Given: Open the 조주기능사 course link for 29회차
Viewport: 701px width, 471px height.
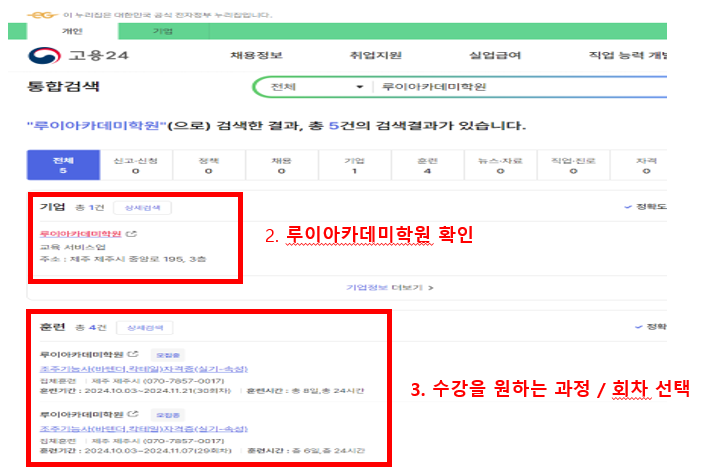Looking at the screenshot, I should [144, 429].
